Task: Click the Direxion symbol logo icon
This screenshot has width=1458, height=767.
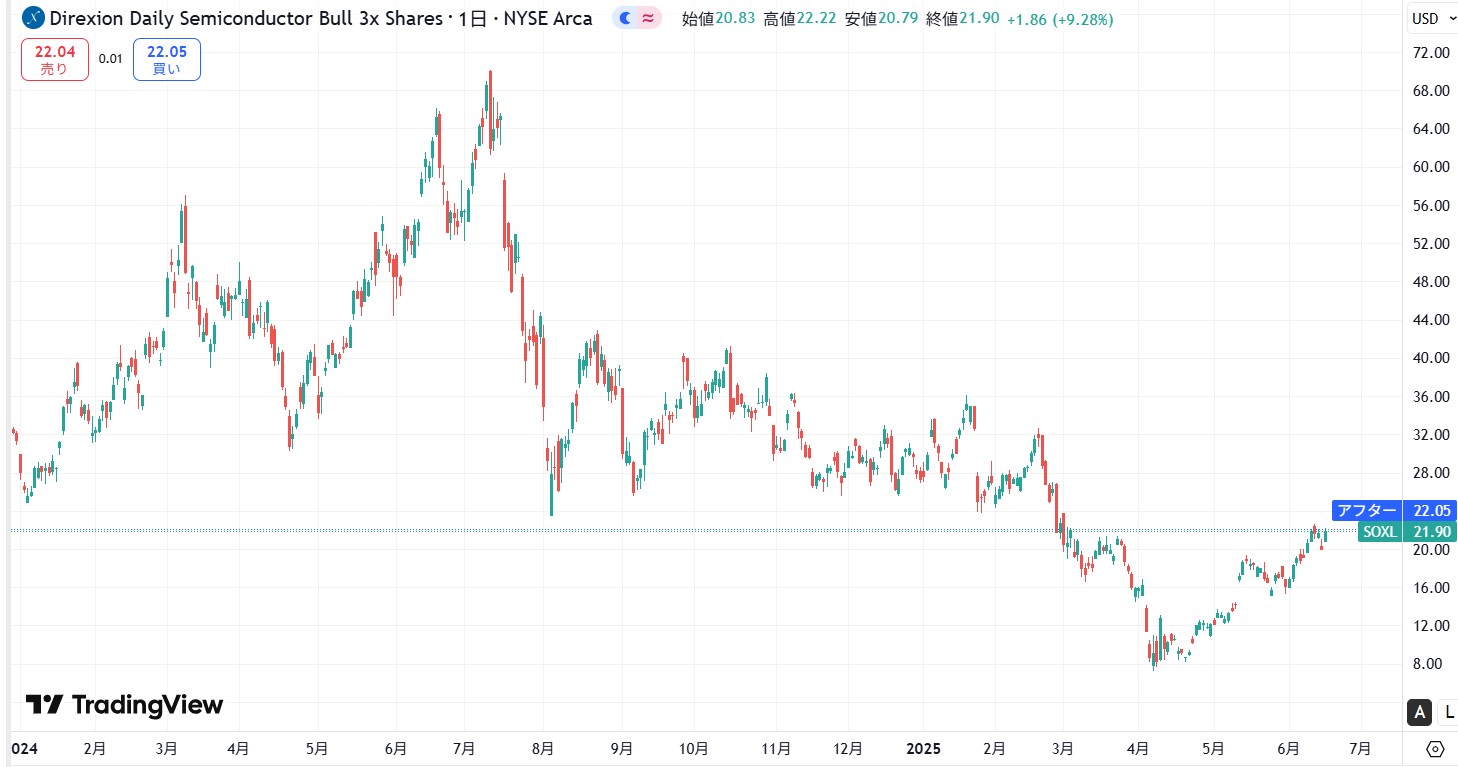Action: [x=33, y=18]
